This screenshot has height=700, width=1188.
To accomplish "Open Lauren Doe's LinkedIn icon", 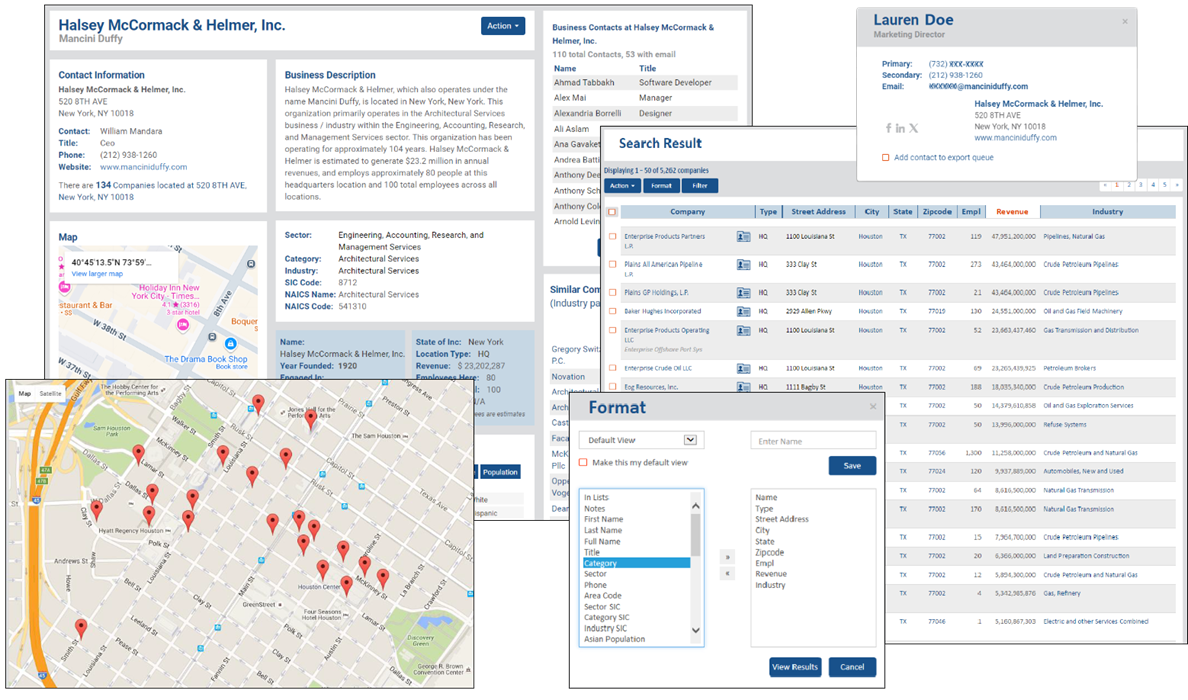I will point(900,128).
